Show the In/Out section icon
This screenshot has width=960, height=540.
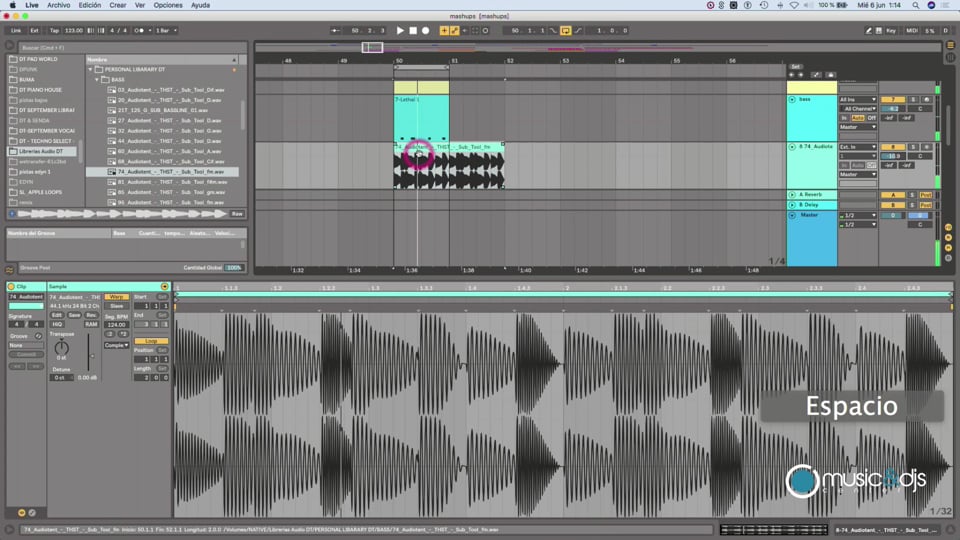coord(948,227)
